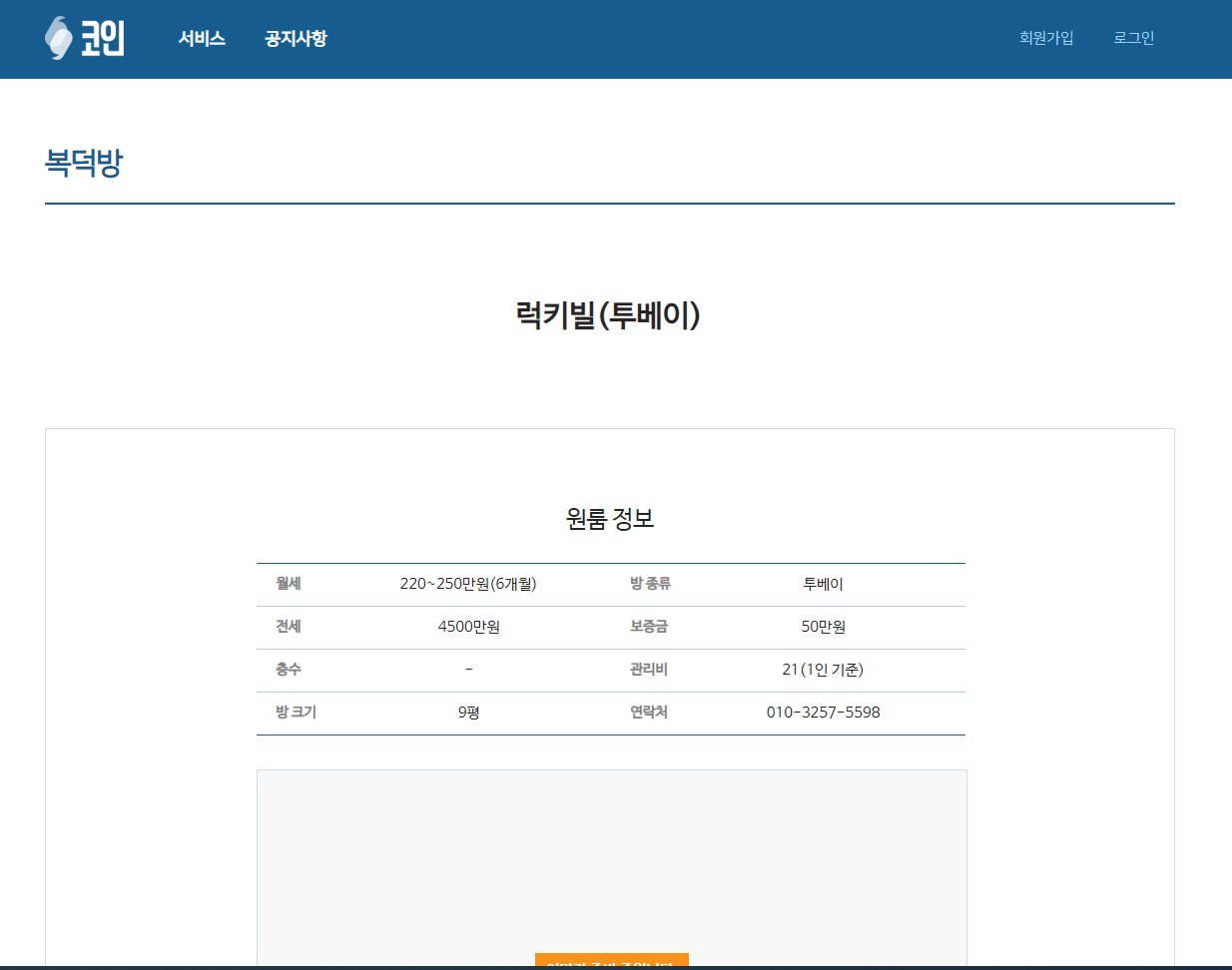This screenshot has height=970, width=1232.
Task: Select the 월세 row label
Action: coord(288,584)
